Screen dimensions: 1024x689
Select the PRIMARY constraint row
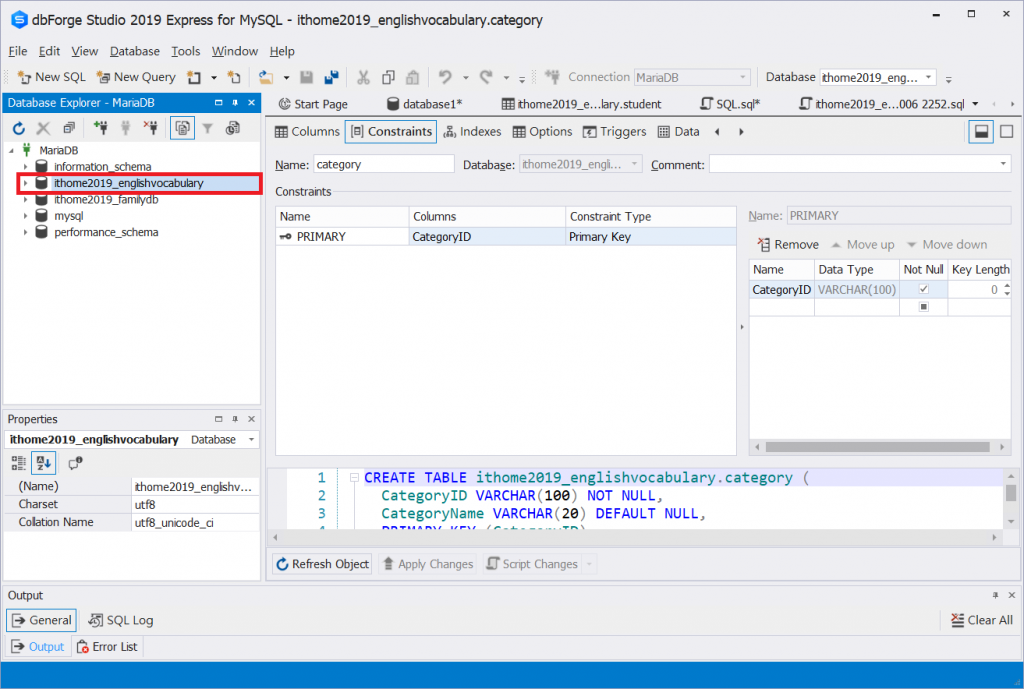click(x=505, y=236)
